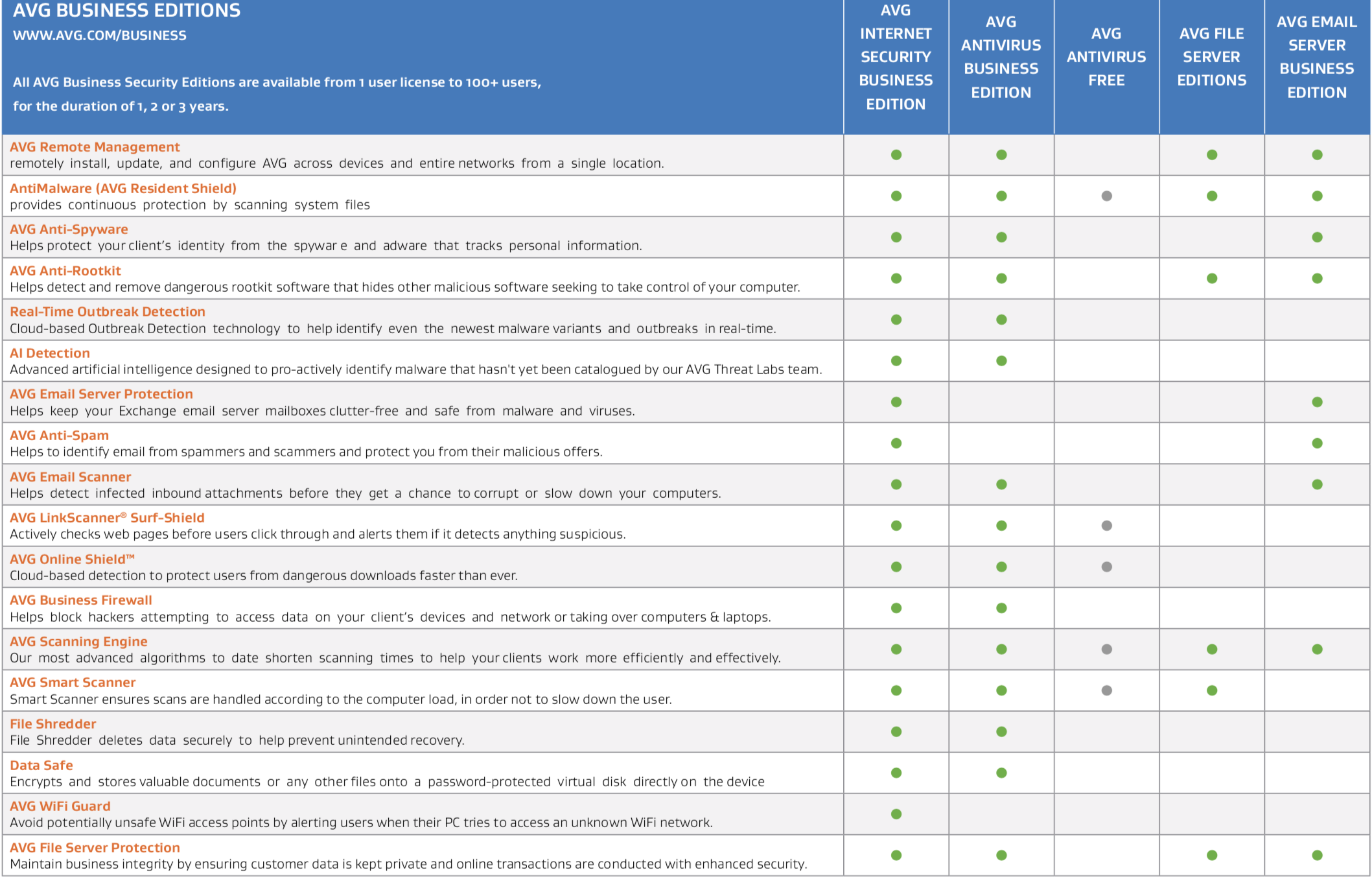1372x879 pixels.
Task: Click the AVG BUSINESS EDITIONS title
Action: coord(127,10)
